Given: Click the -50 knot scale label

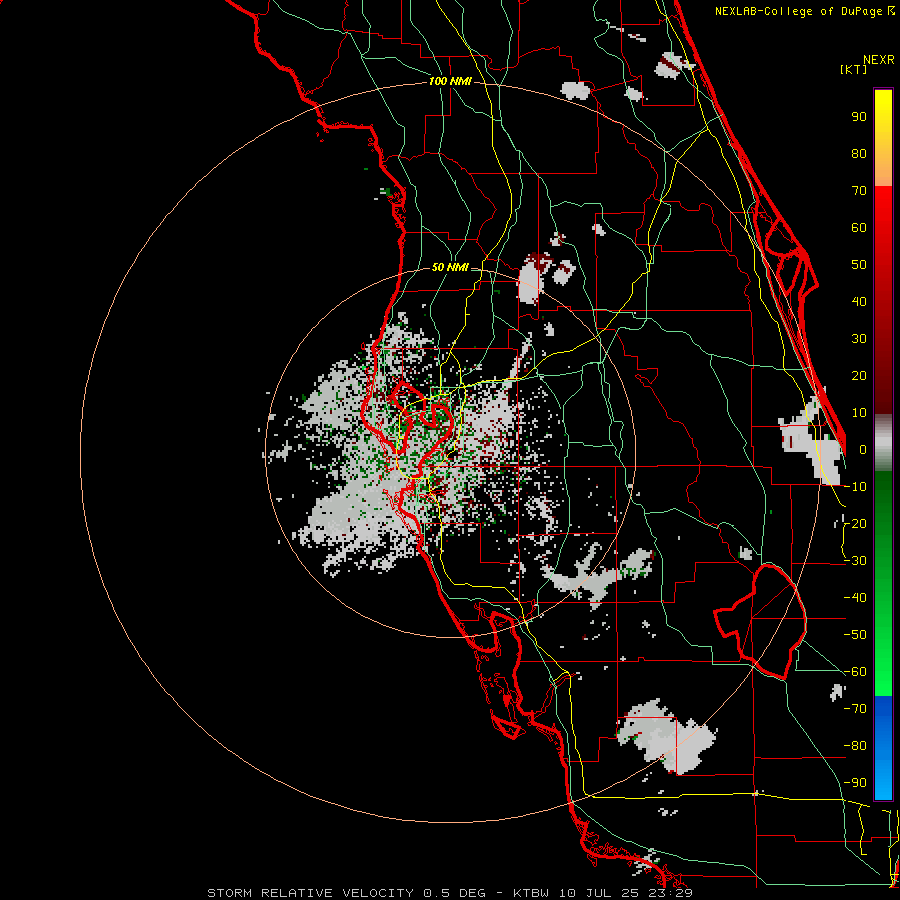Looking at the screenshot, I should [855, 635].
